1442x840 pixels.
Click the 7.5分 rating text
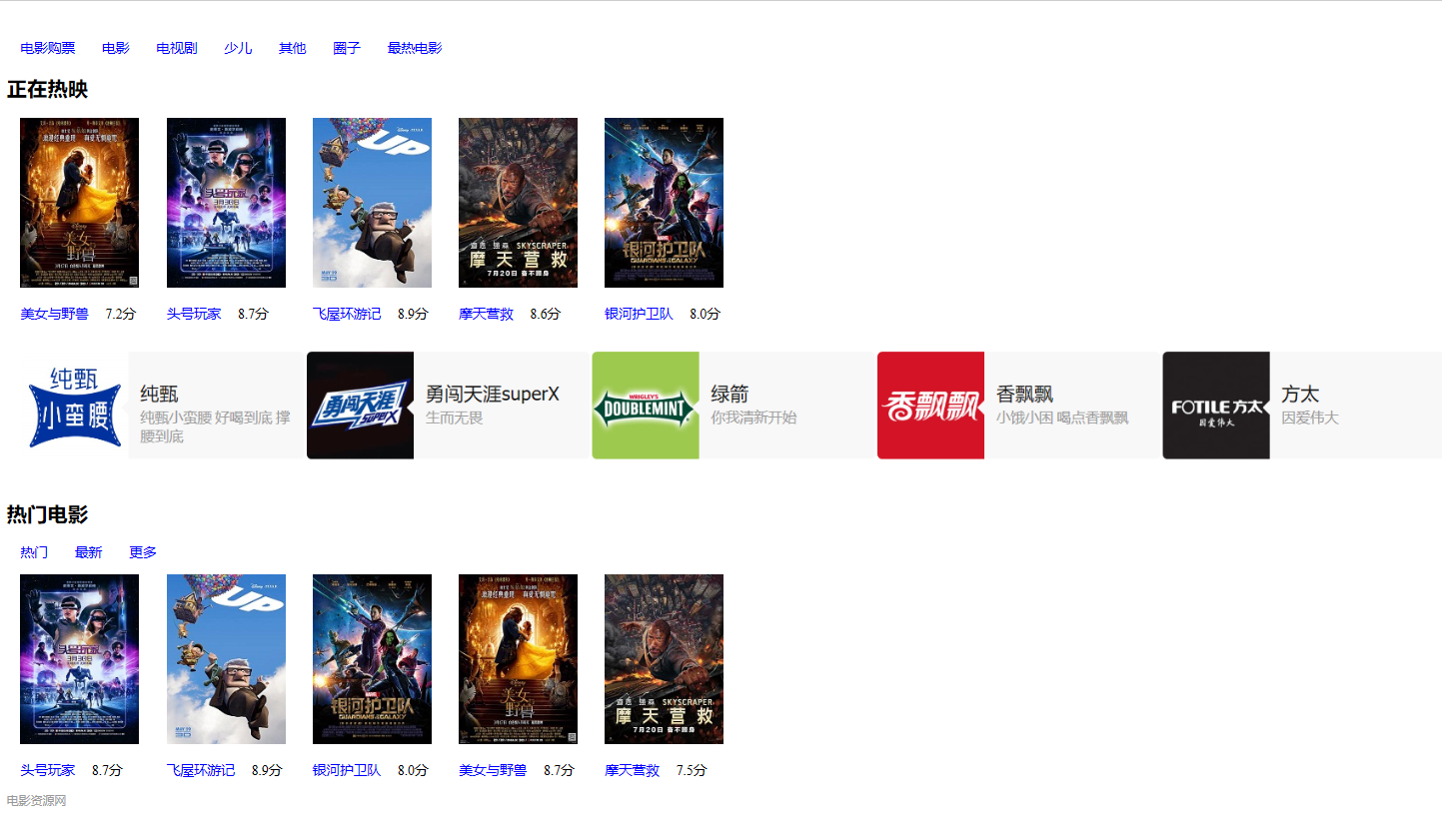tap(692, 770)
